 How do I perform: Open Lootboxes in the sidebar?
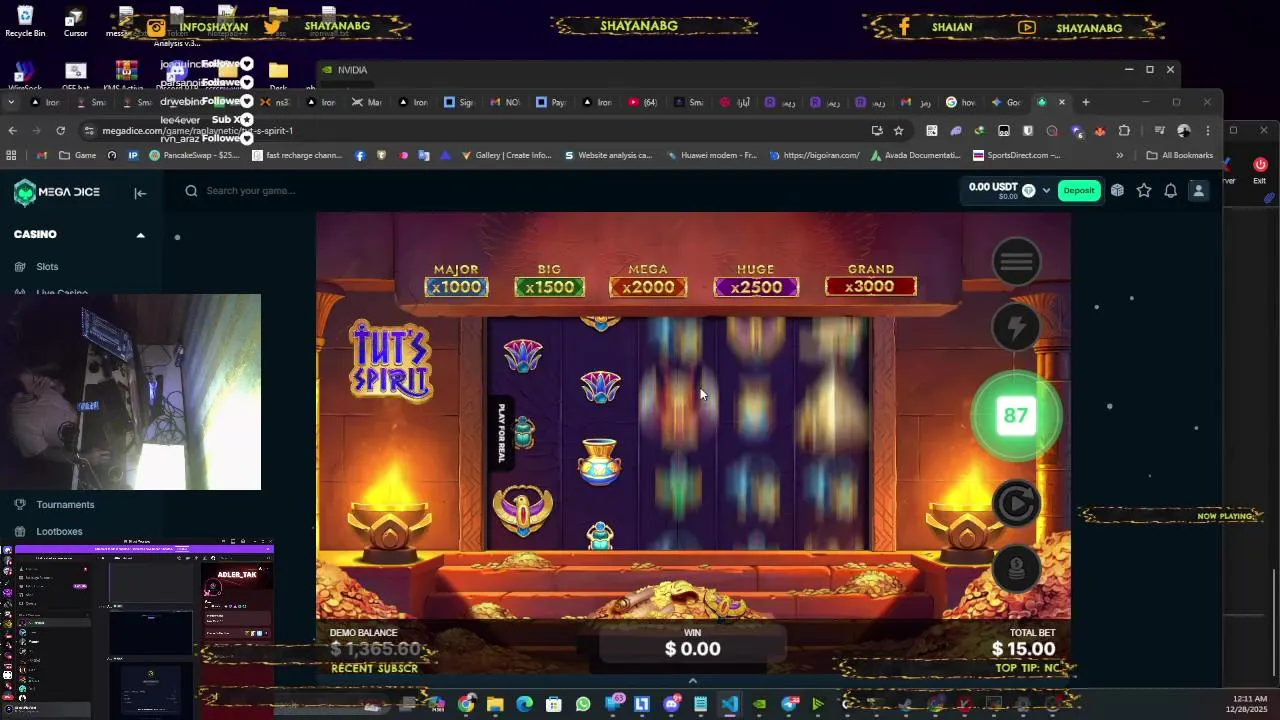pos(59,532)
